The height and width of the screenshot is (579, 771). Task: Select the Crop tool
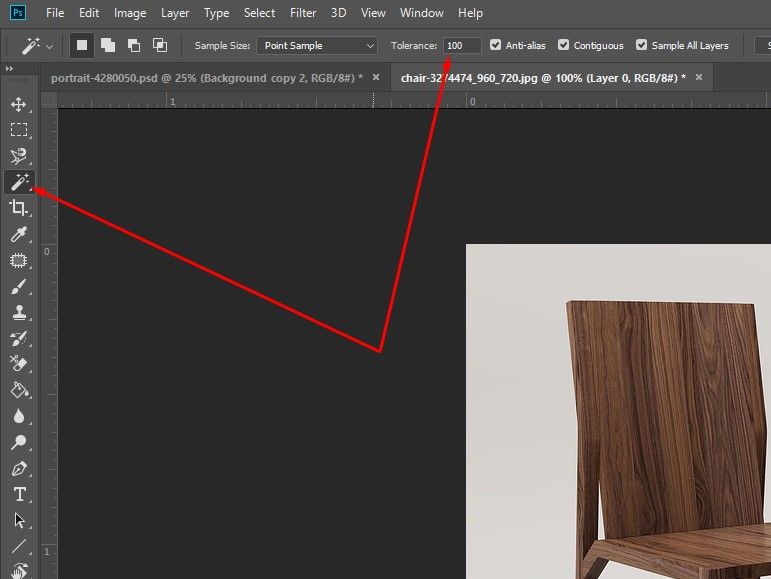(x=18, y=208)
